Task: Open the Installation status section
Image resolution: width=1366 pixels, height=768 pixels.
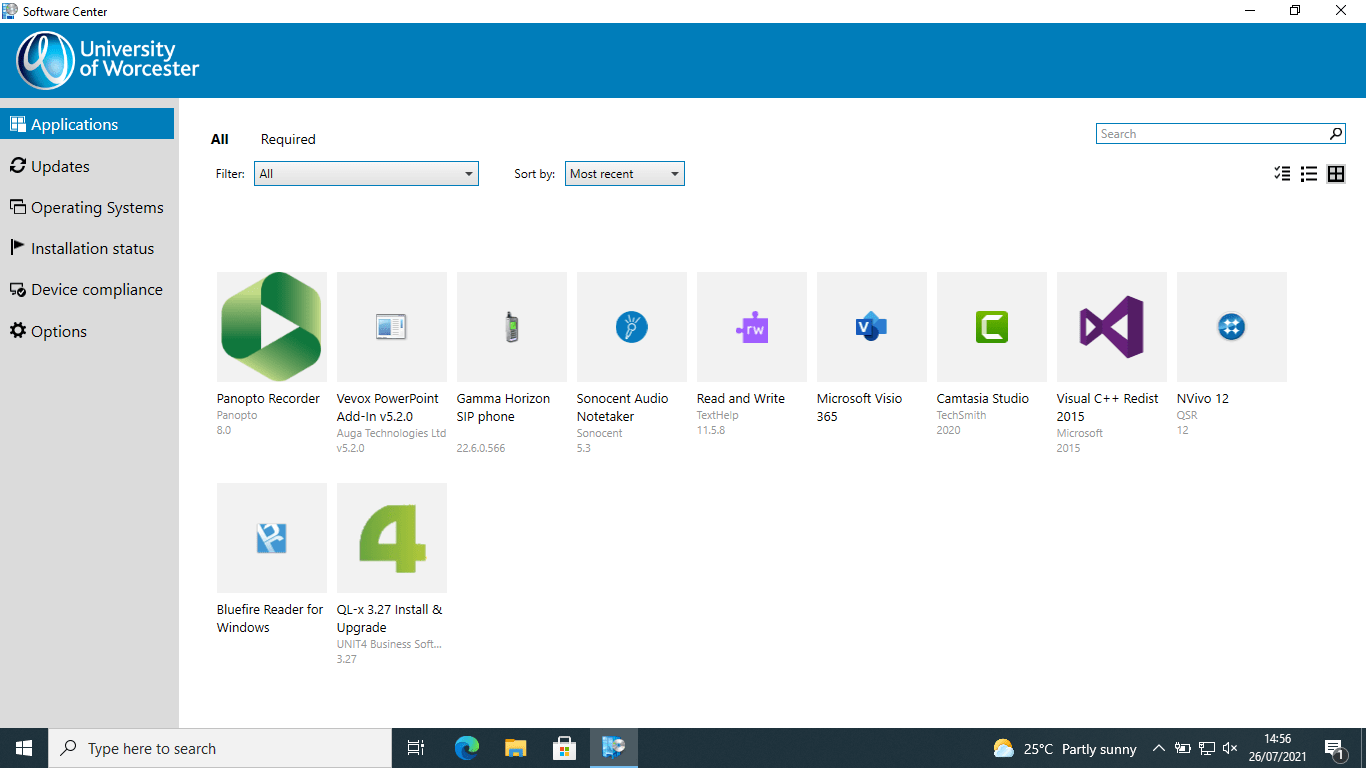Action: click(x=87, y=248)
